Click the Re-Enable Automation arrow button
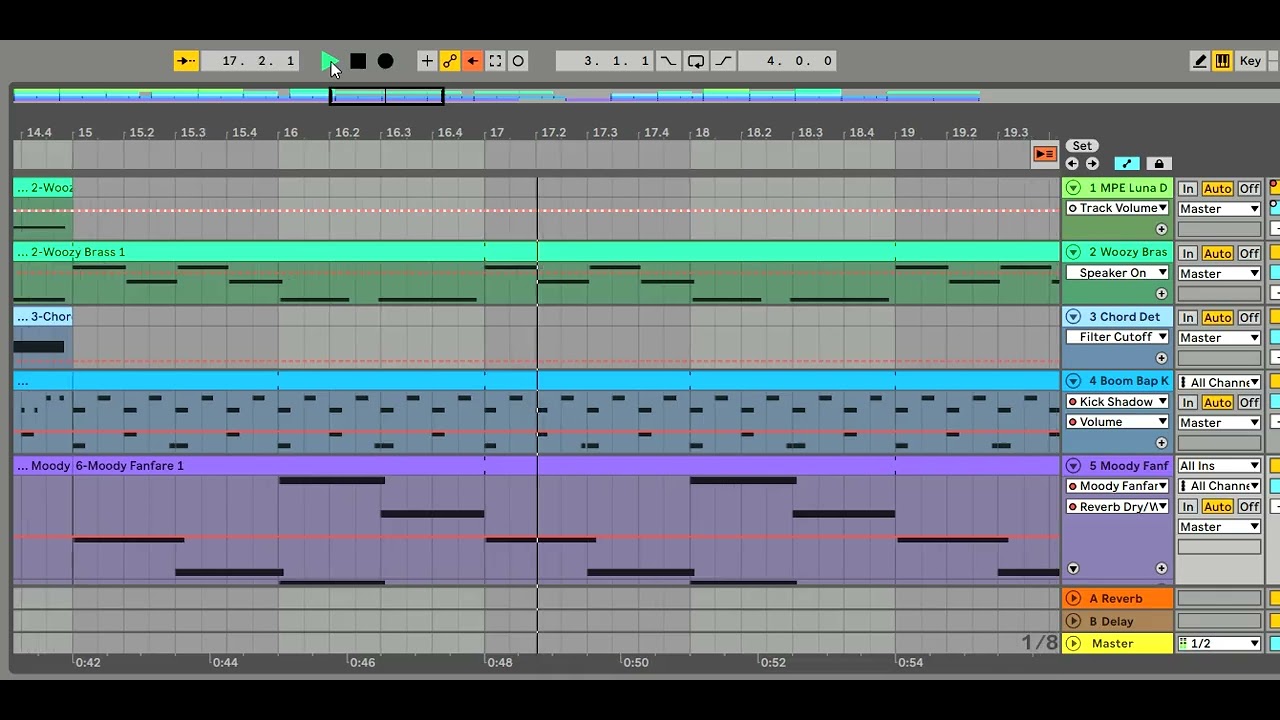The height and width of the screenshot is (720, 1280). point(473,61)
